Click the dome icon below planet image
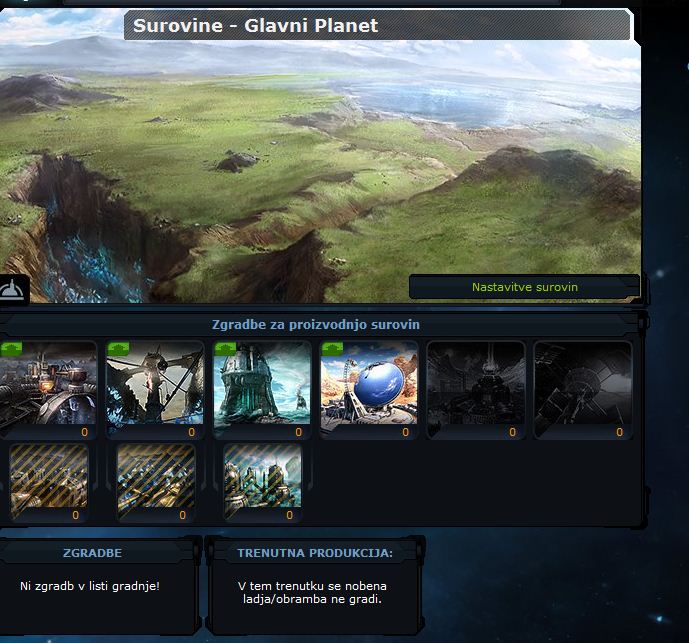The height and width of the screenshot is (643, 689). [x=14, y=288]
